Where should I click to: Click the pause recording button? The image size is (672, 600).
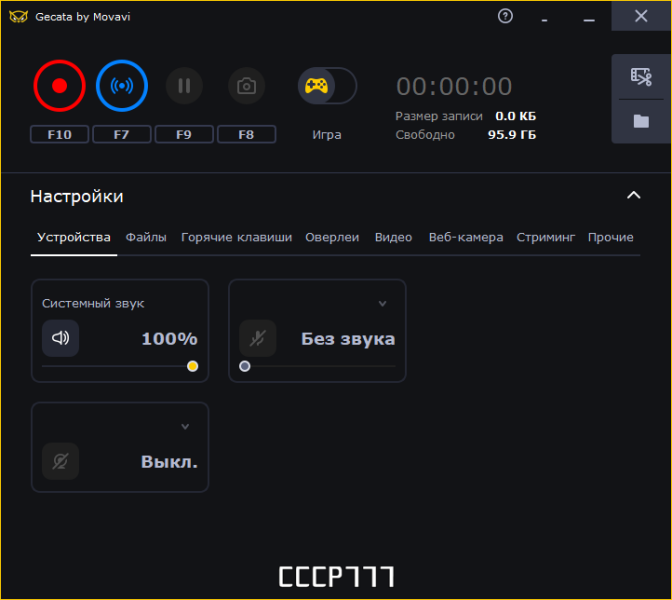point(184,86)
